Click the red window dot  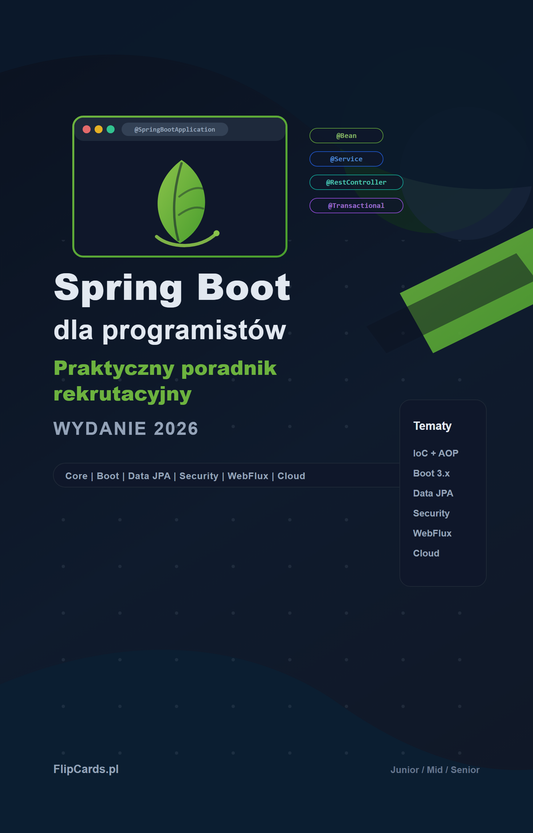pyautogui.click(x=87, y=129)
